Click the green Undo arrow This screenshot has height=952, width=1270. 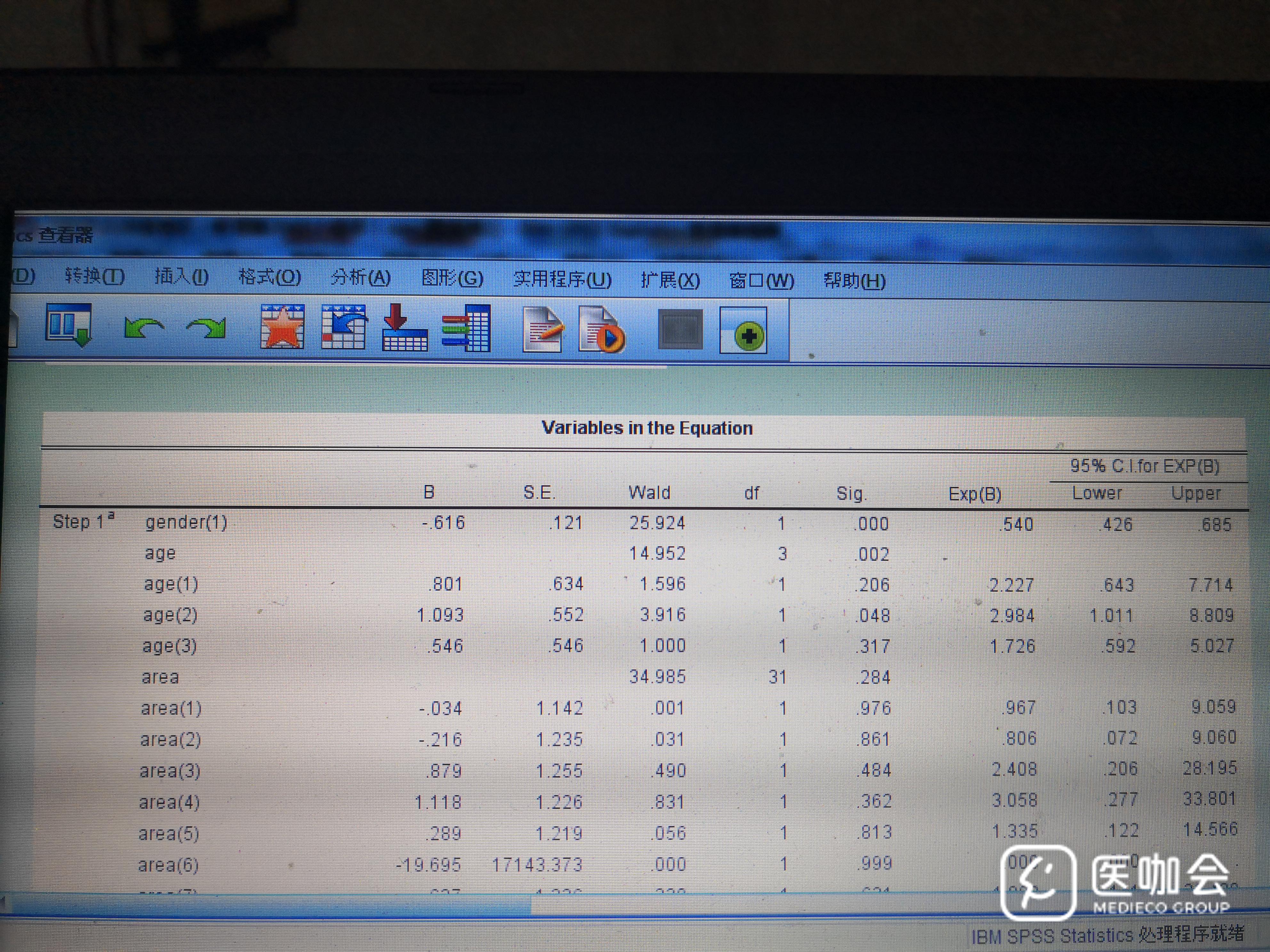[143, 329]
